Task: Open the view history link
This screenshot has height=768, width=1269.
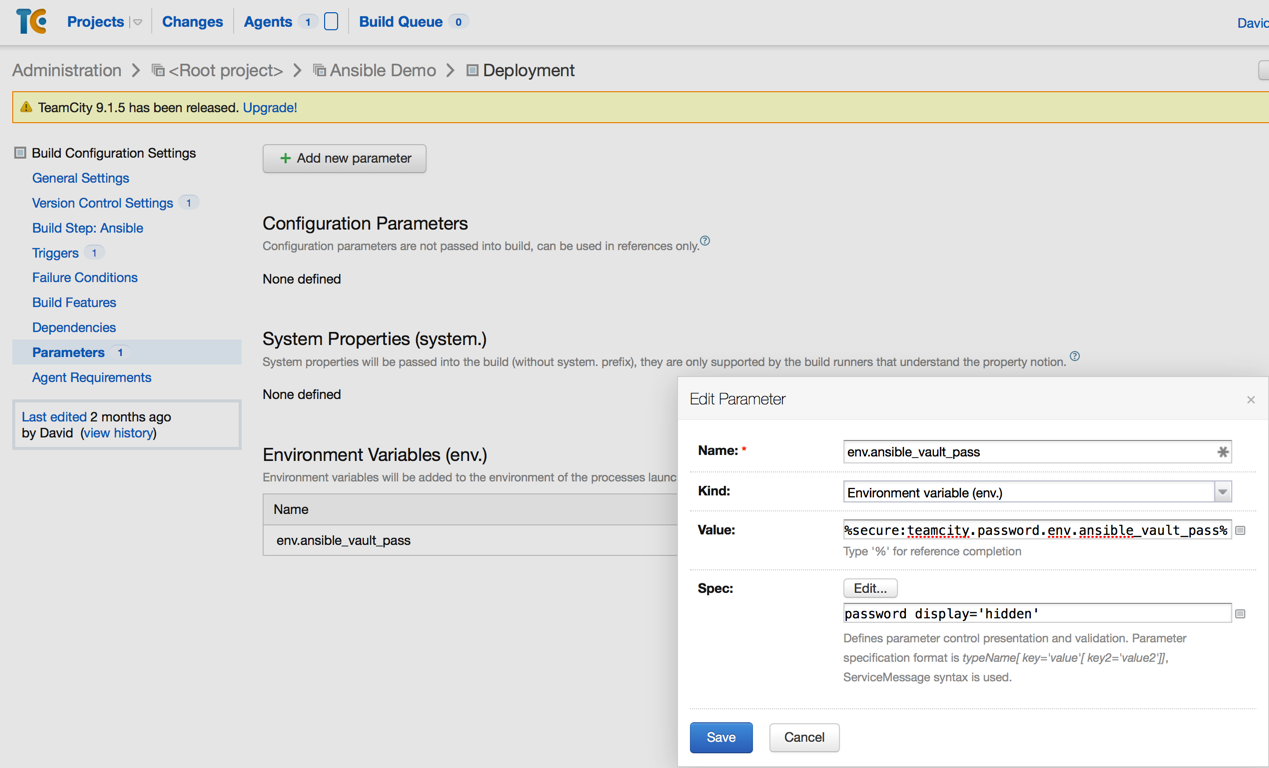Action: pos(119,433)
